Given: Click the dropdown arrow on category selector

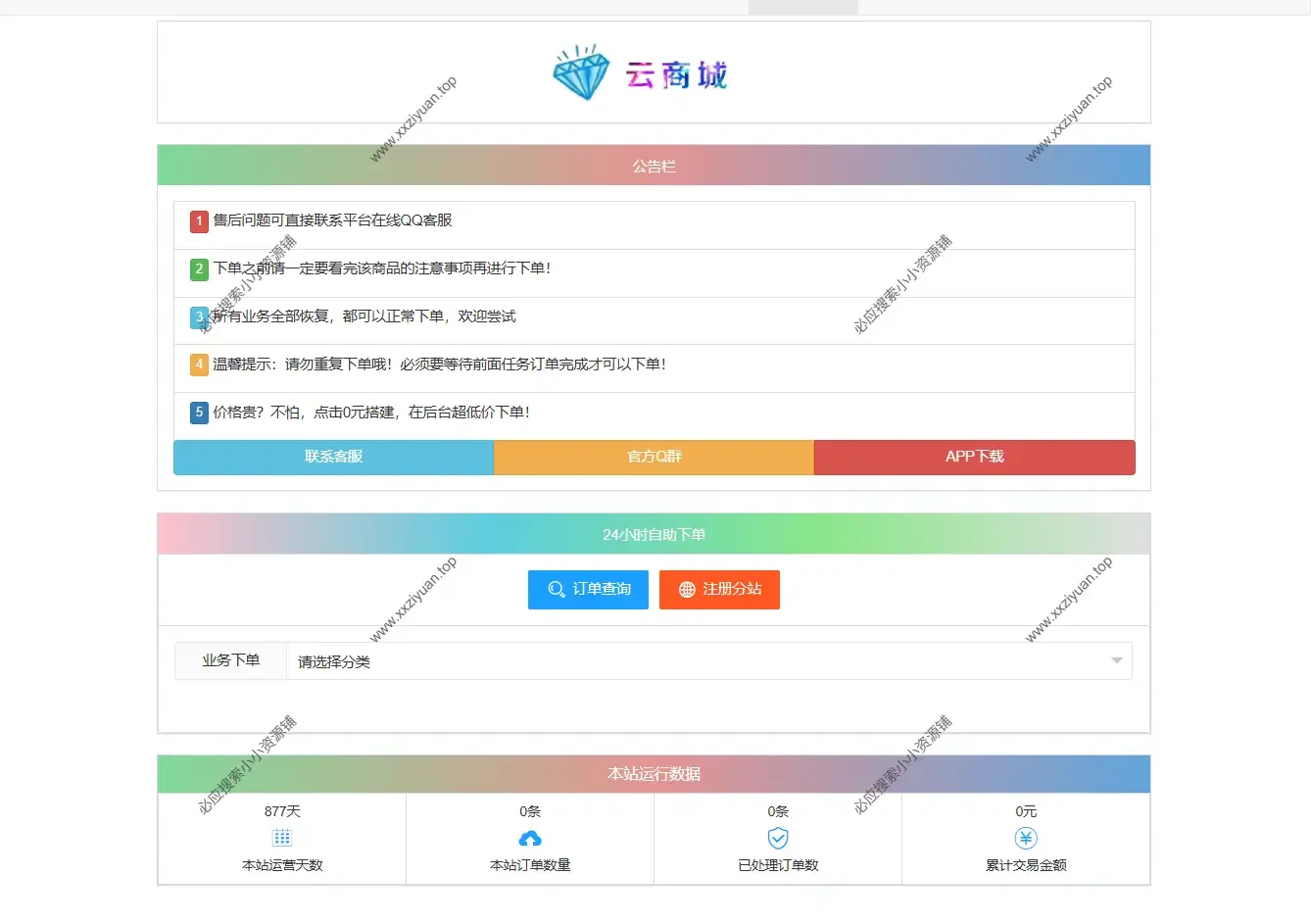Looking at the screenshot, I should [x=1116, y=660].
